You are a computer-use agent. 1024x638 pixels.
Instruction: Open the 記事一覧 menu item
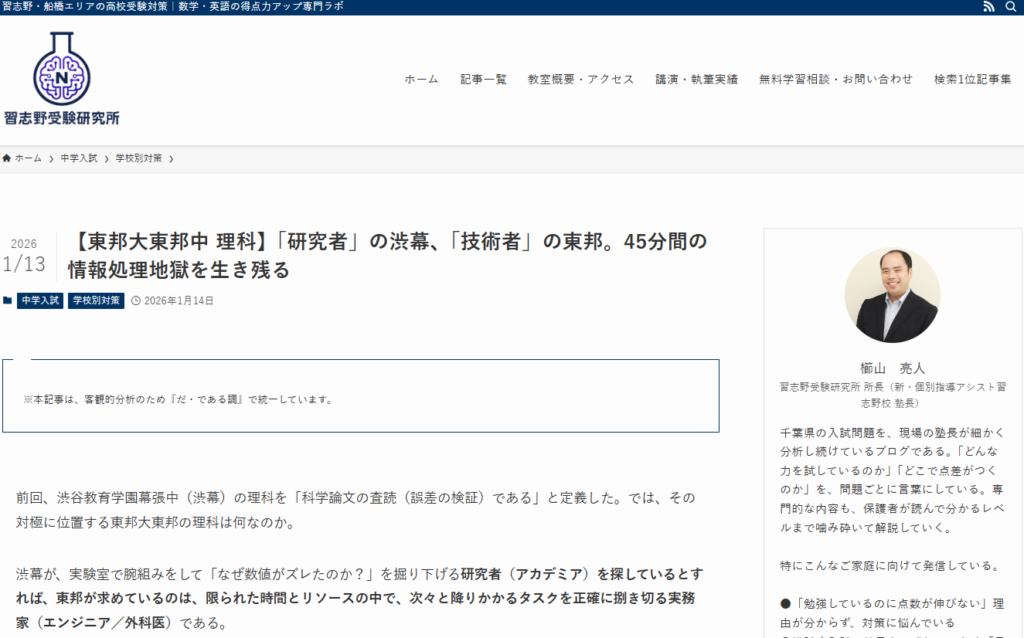[483, 79]
